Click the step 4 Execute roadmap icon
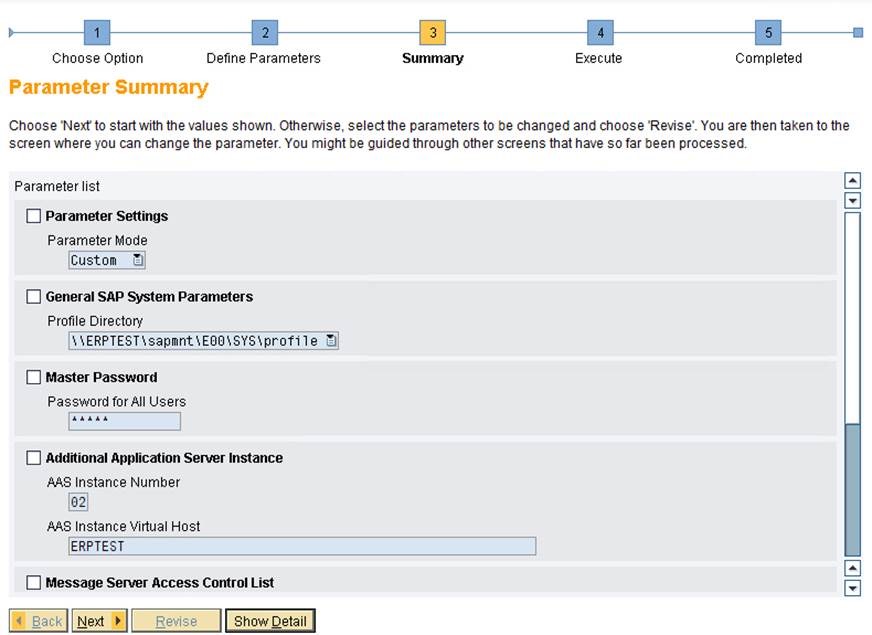The image size is (872, 635). pyautogui.click(x=601, y=33)
